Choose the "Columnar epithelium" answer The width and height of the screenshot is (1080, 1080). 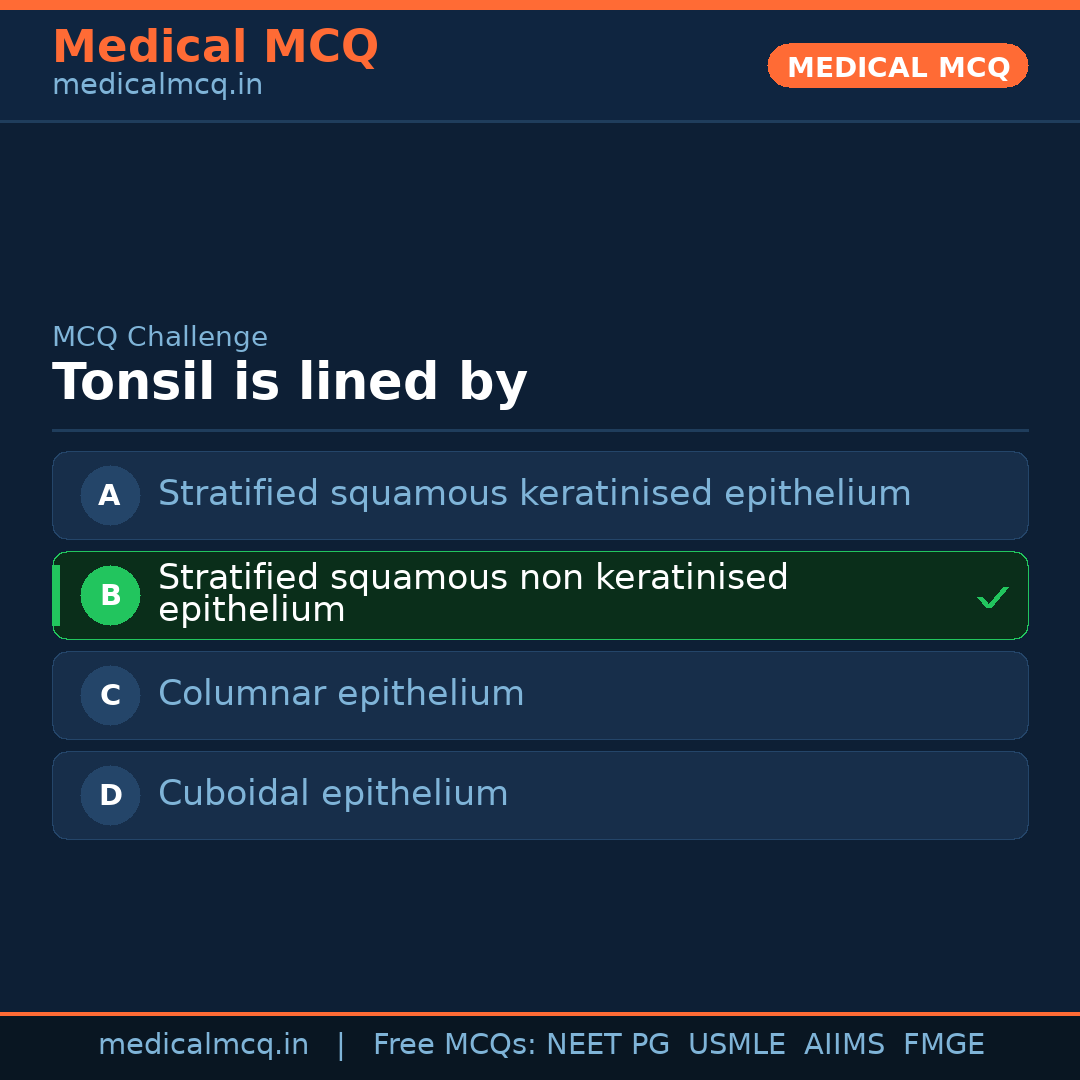pos(341,694)
